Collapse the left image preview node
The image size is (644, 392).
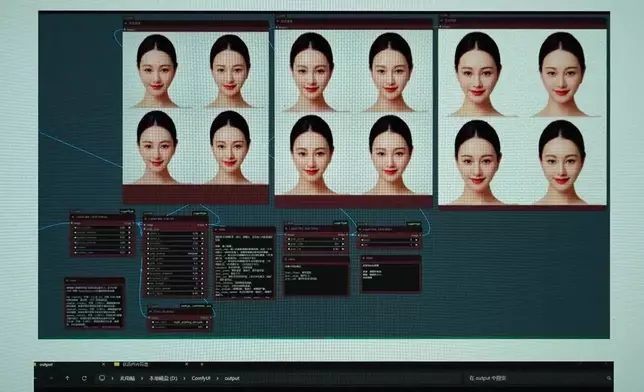(x=126, y=23)
